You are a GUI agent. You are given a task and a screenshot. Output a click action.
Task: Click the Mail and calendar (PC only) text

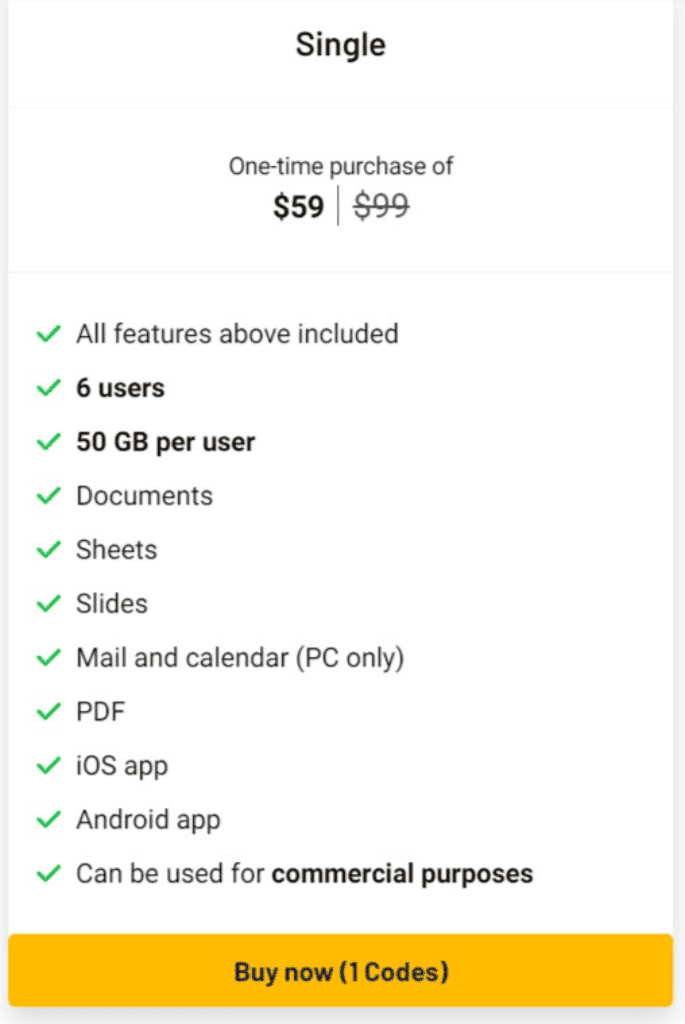click(240, 658)
